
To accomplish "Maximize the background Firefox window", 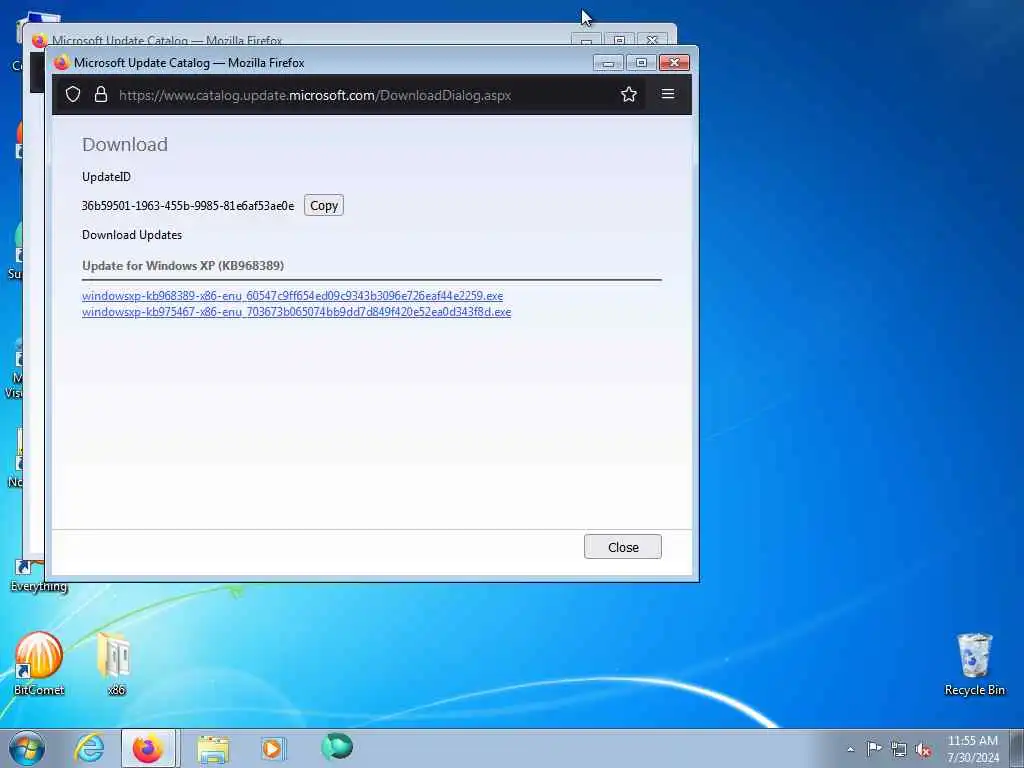I will click(619, 40).
